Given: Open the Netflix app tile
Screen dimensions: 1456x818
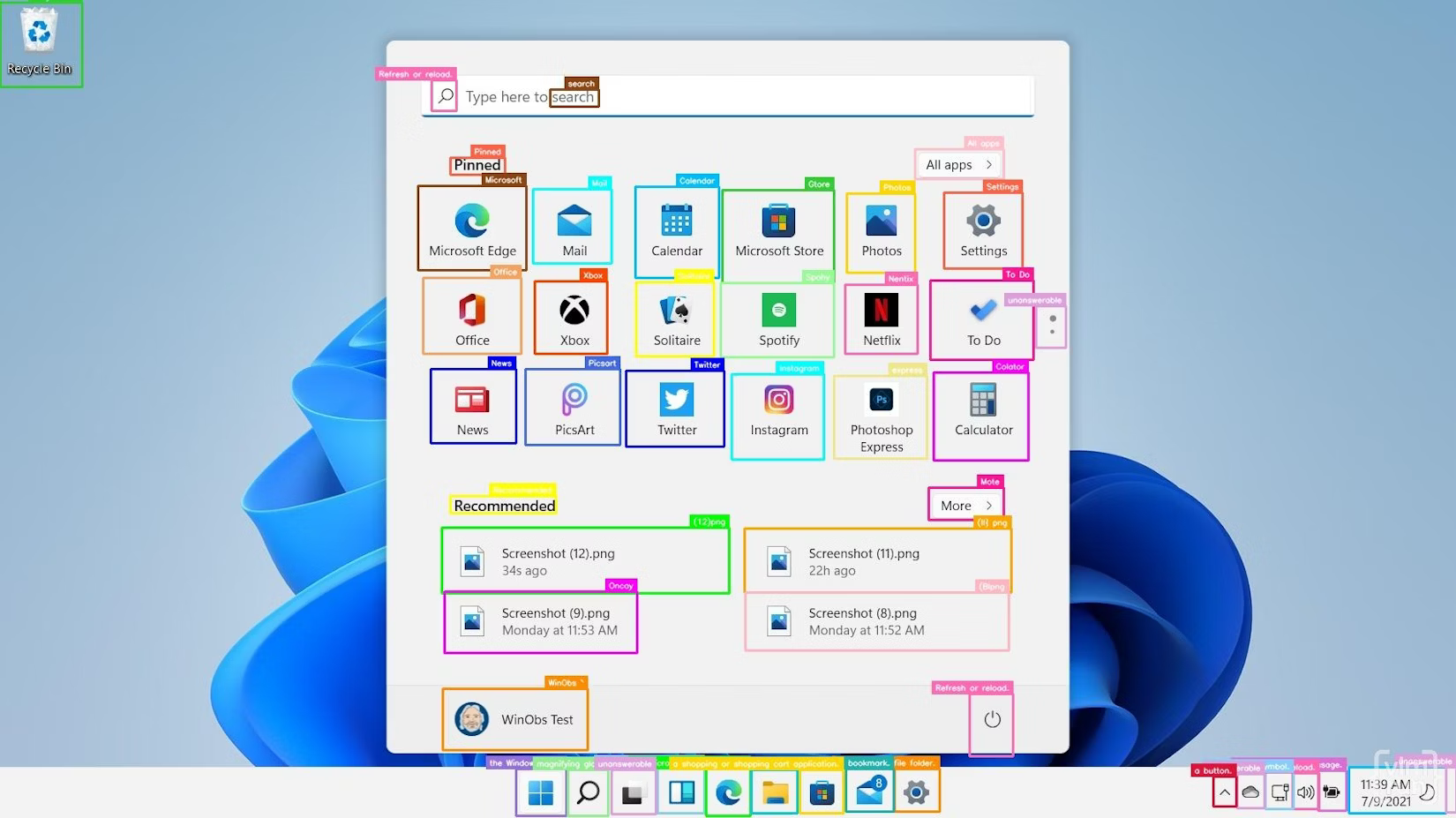Looking at the screenshot, I should 881,319.
